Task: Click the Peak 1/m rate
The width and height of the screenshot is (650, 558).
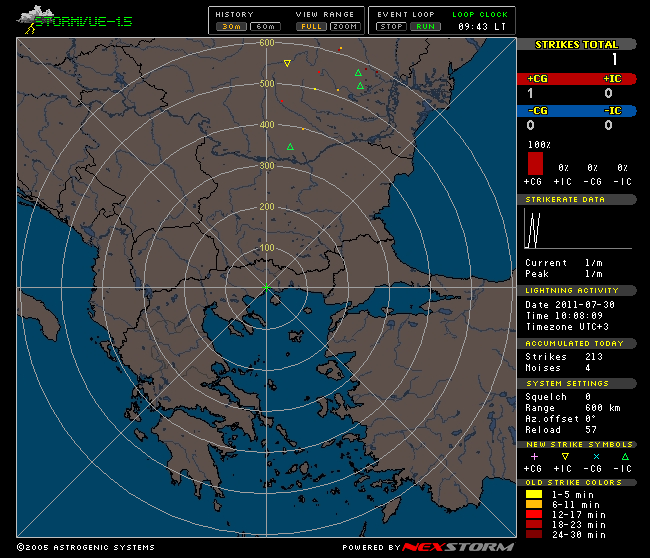Action: coord(564,274)
